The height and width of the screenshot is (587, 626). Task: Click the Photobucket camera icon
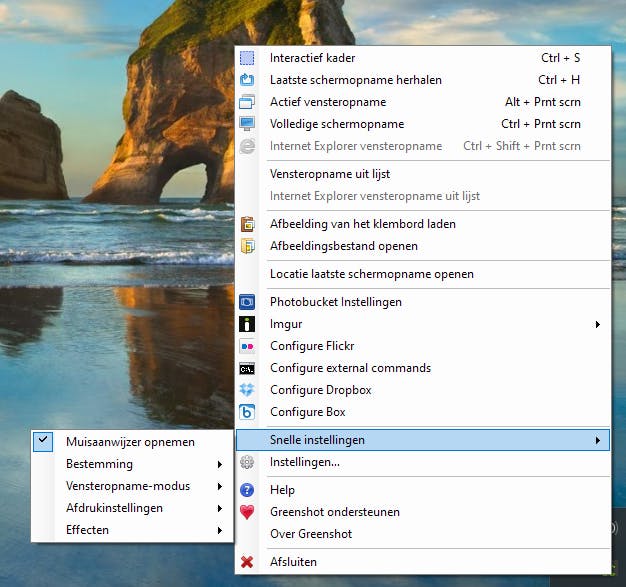click(x=247, y=302)
